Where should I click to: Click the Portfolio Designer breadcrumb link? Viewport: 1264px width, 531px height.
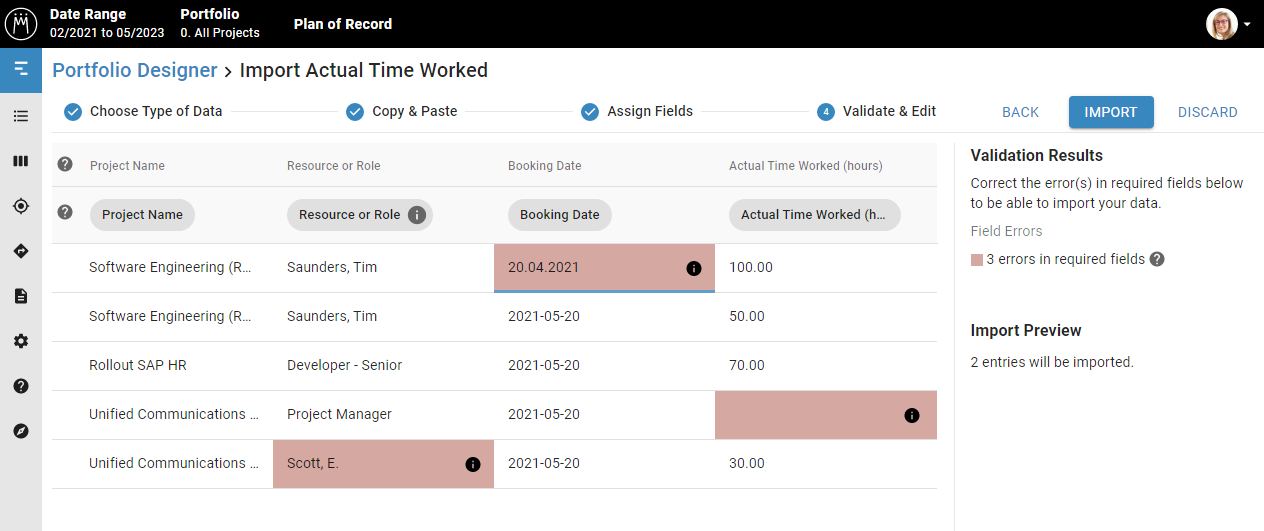pyautogui.click(x=135, y=70)
